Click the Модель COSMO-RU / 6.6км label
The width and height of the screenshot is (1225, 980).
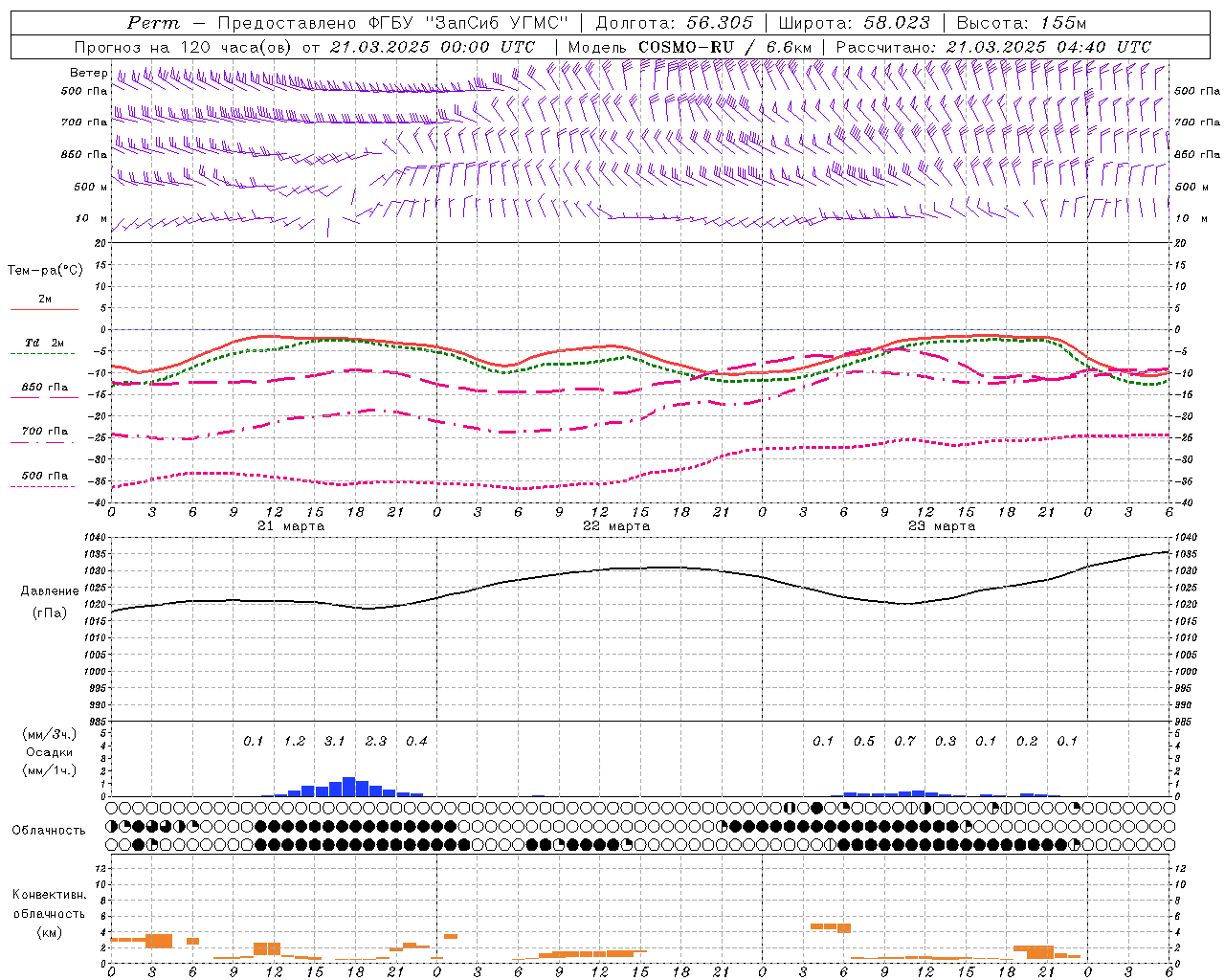[690, 47]
